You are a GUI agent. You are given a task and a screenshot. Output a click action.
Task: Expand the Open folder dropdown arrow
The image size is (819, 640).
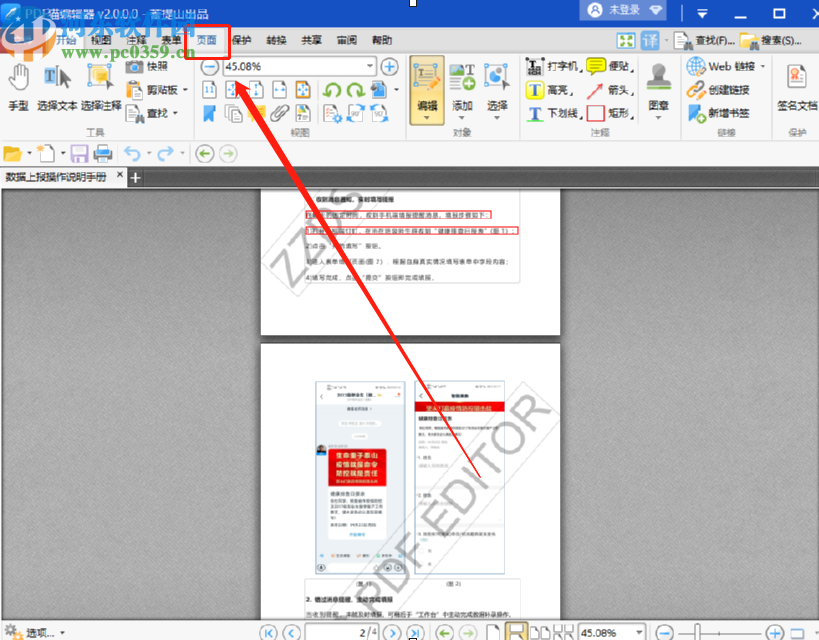[x=29, y=154]
